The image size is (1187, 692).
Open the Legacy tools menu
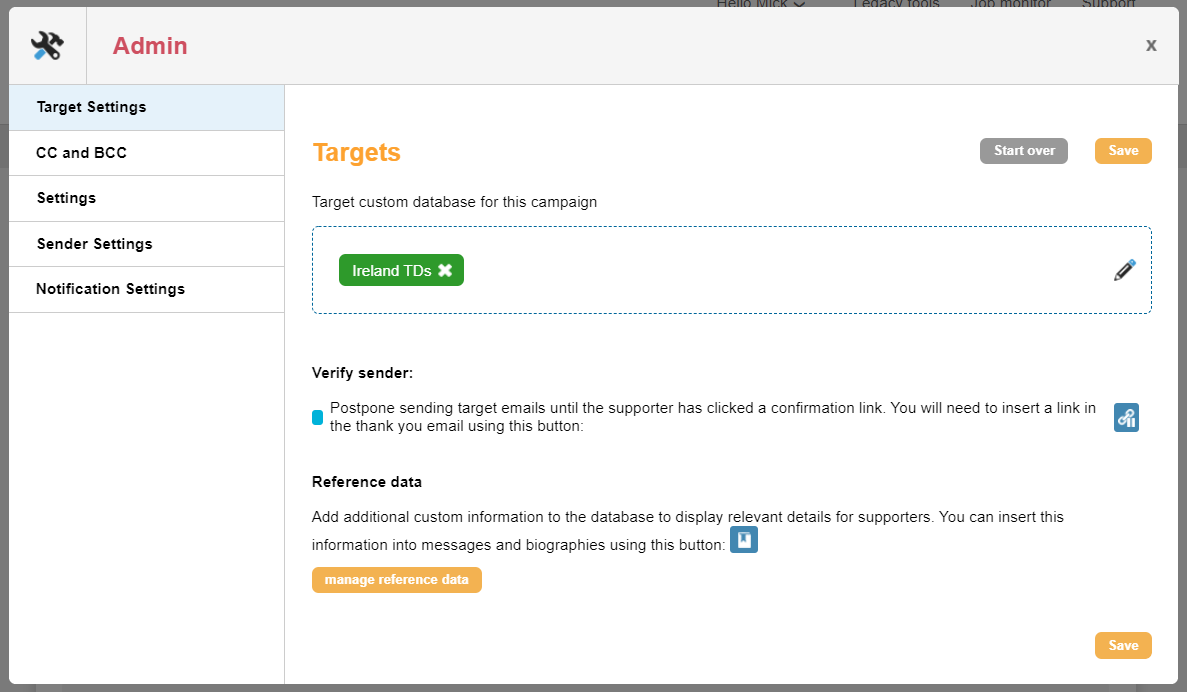pyautogui.click(x=894, y=5)
